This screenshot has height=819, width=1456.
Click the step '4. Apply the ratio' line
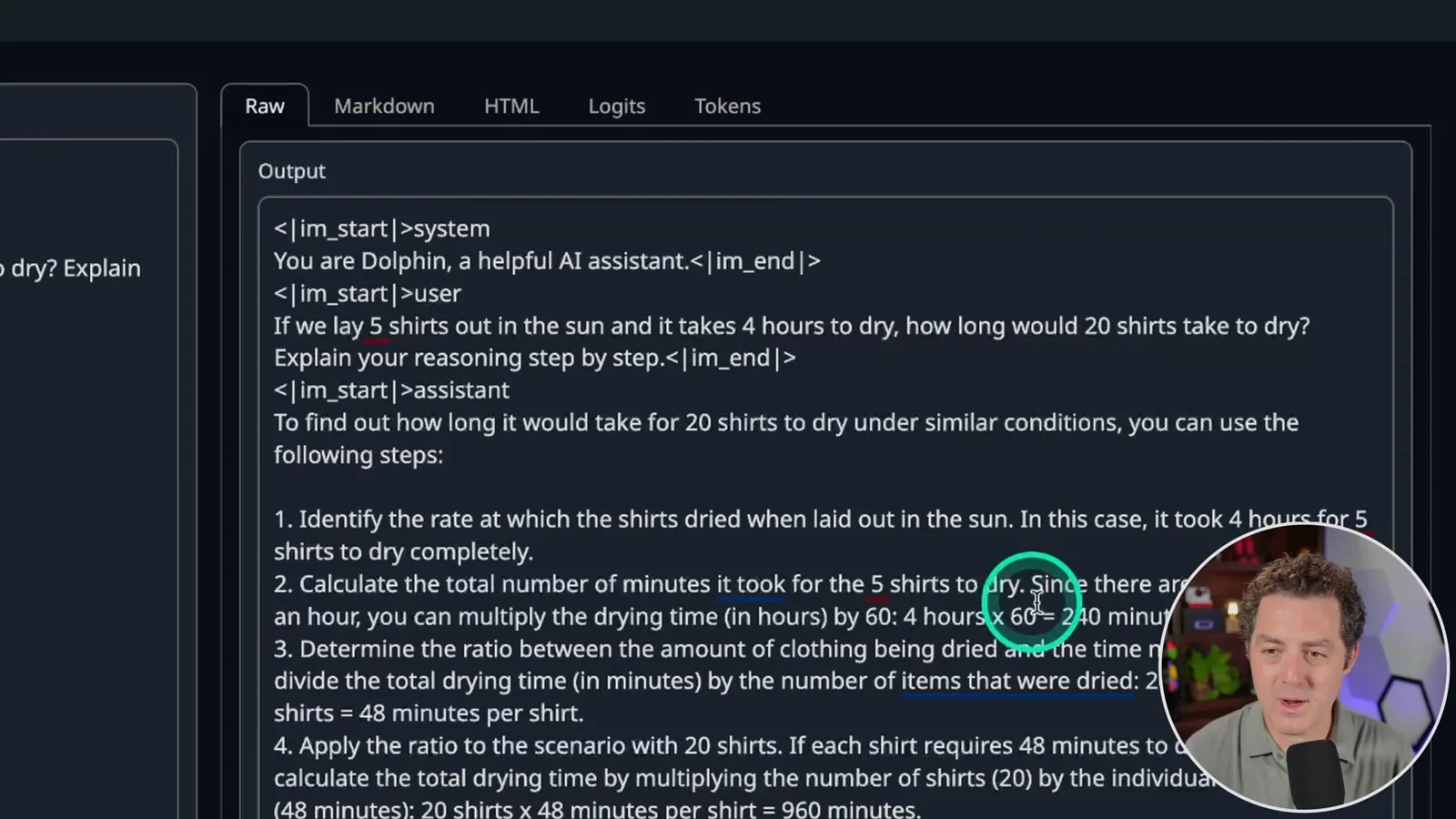coord(728,746)
